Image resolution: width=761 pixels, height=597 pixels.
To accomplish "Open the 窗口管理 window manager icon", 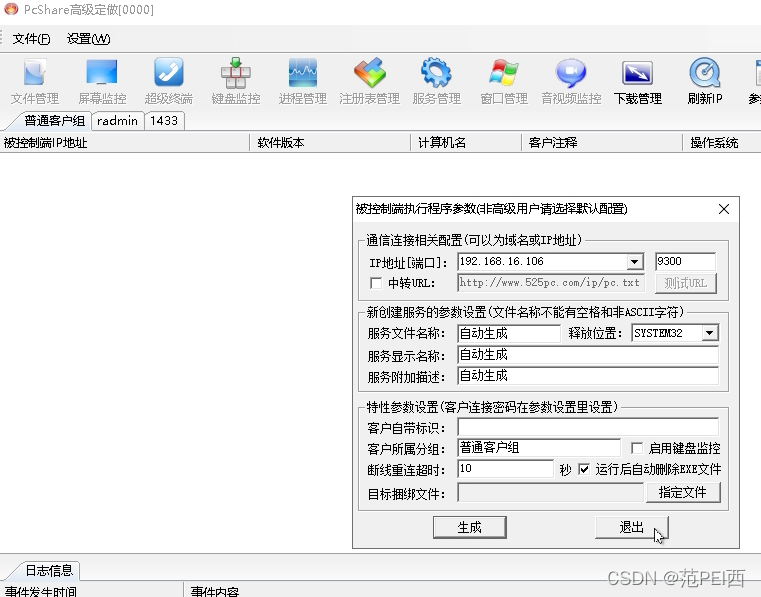I will [504, 81].
